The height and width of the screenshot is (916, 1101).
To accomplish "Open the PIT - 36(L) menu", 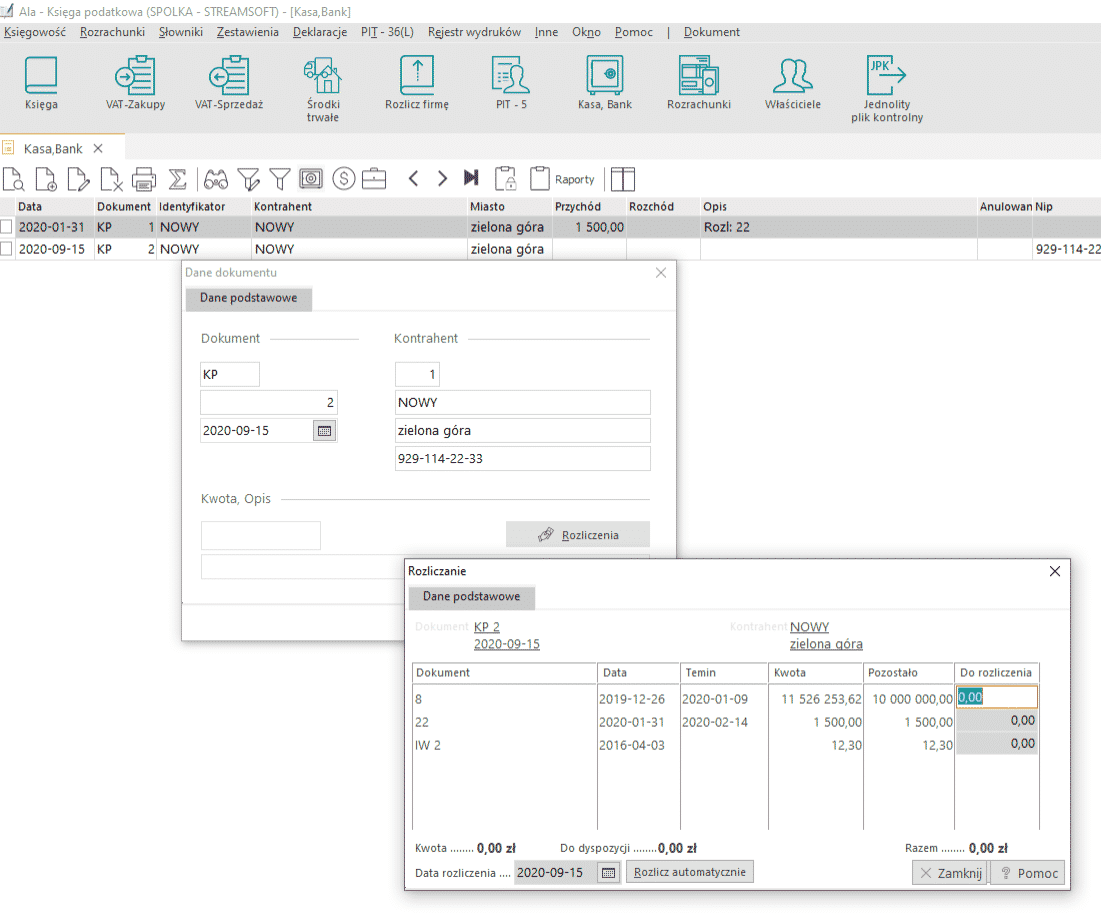I will click(387, 32).
